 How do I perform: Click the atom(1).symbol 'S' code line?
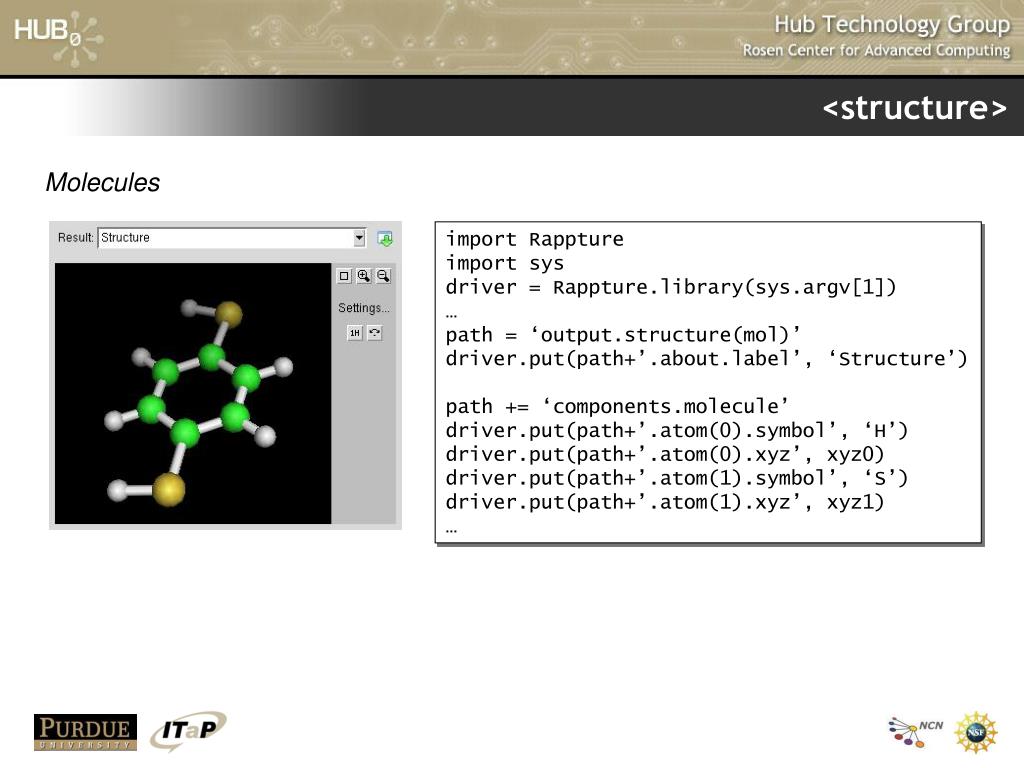click(x=677, y=478)
